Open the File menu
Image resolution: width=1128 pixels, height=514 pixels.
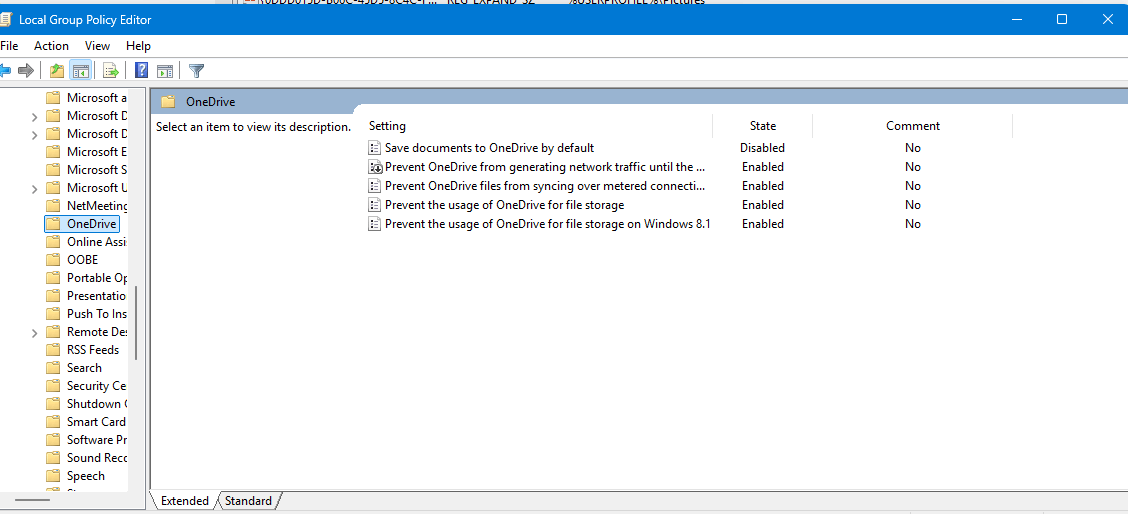coord(9,45)
